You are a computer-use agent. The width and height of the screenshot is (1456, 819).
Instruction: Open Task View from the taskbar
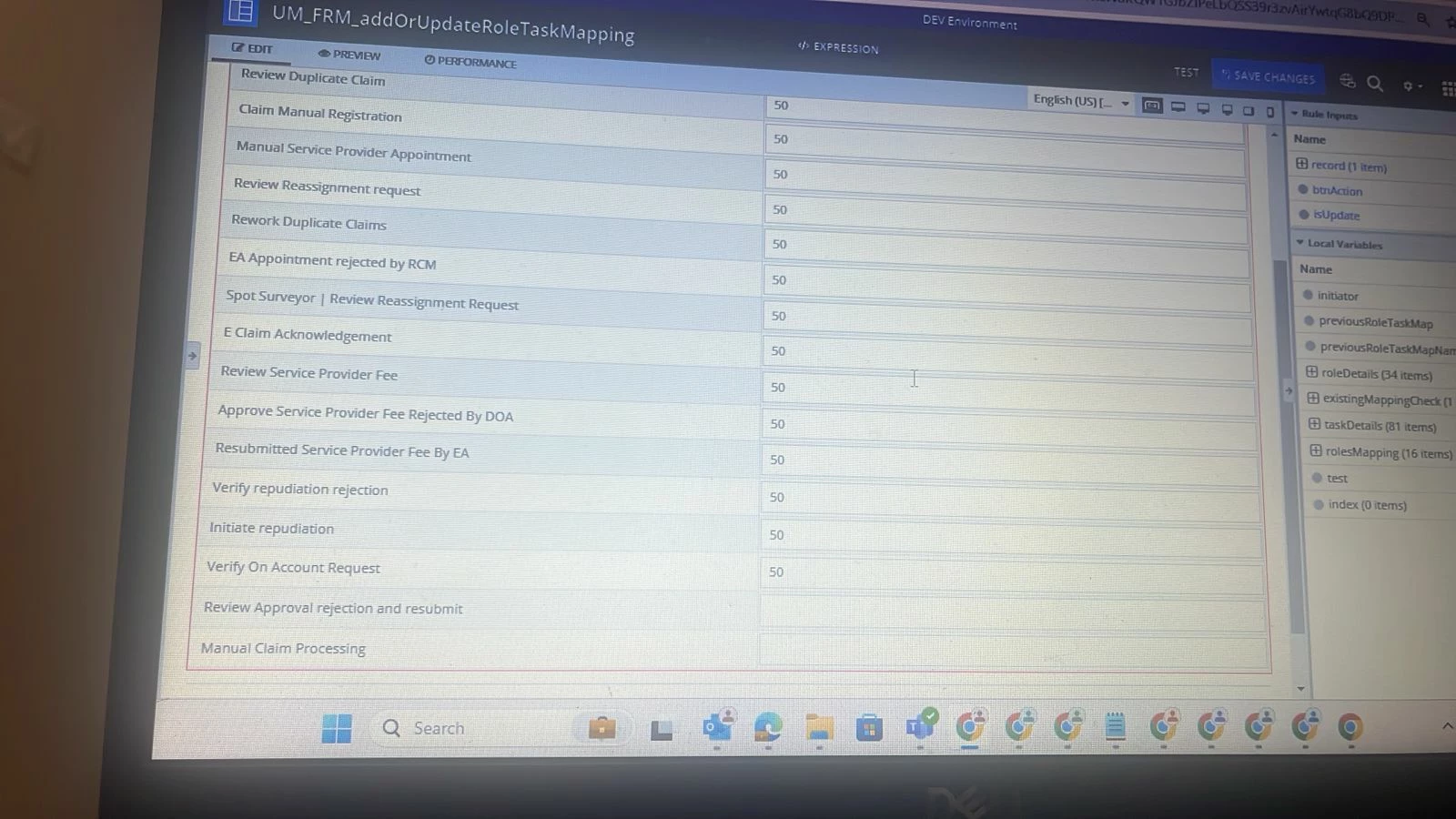662,729
